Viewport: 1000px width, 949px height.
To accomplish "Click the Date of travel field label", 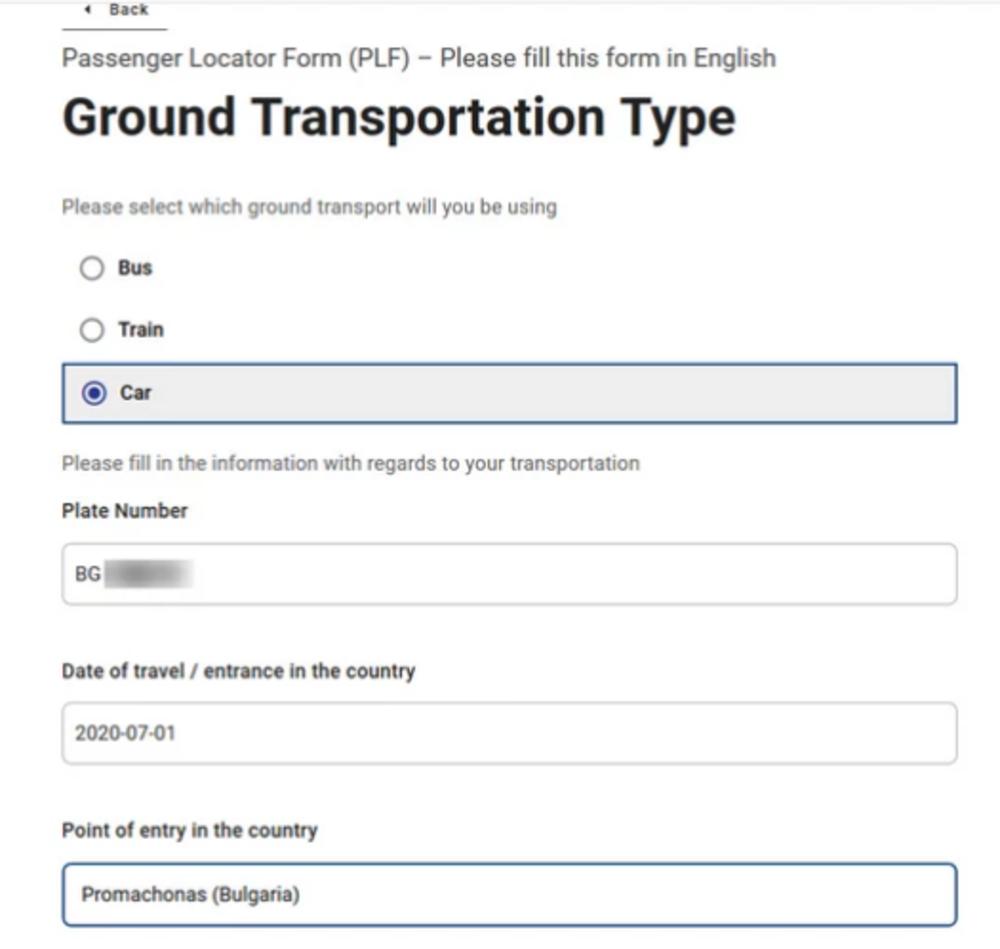I will pyautogui.click(x=238, y=671).
